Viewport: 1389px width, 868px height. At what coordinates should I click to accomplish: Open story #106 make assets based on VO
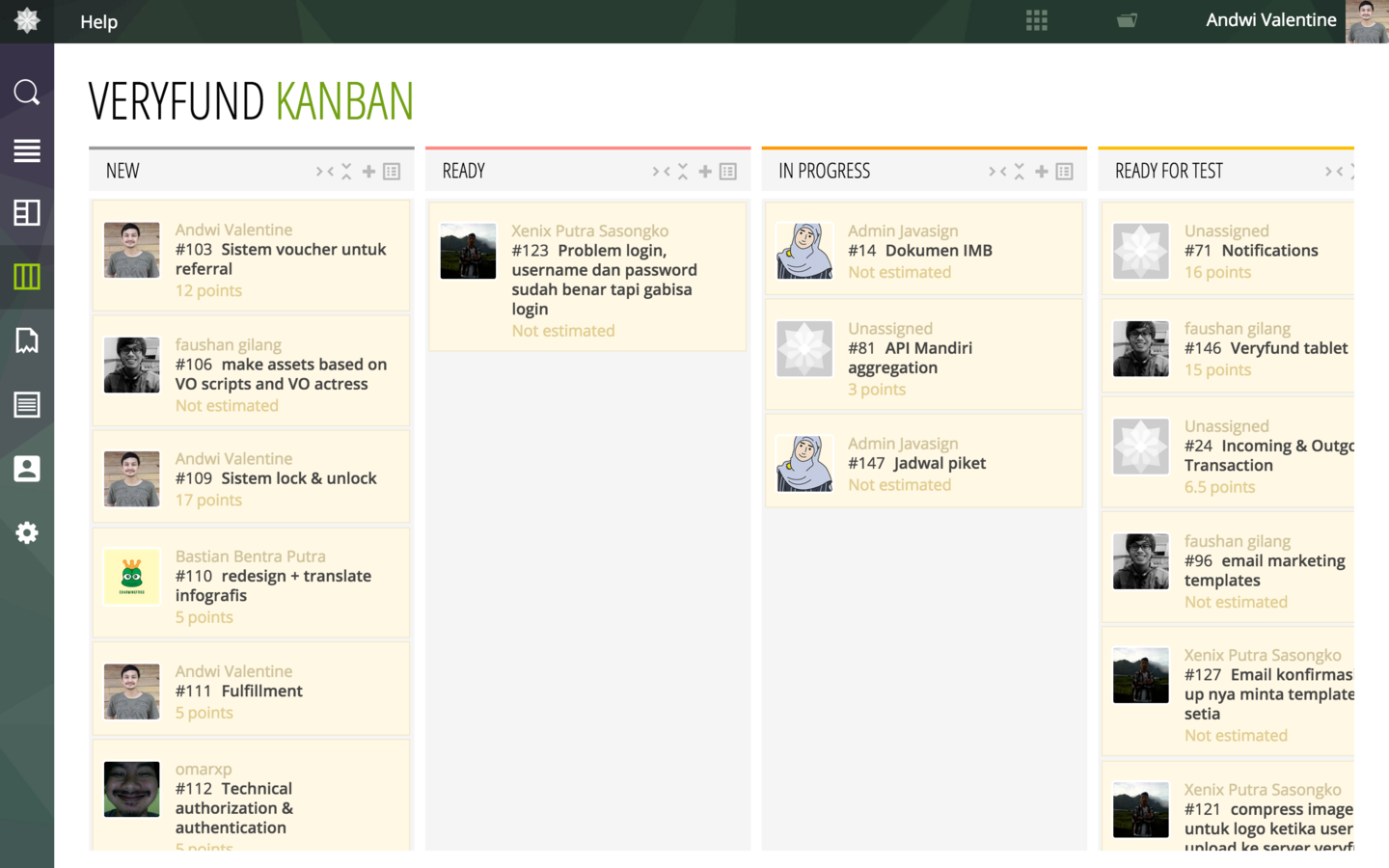click(281, 374)
